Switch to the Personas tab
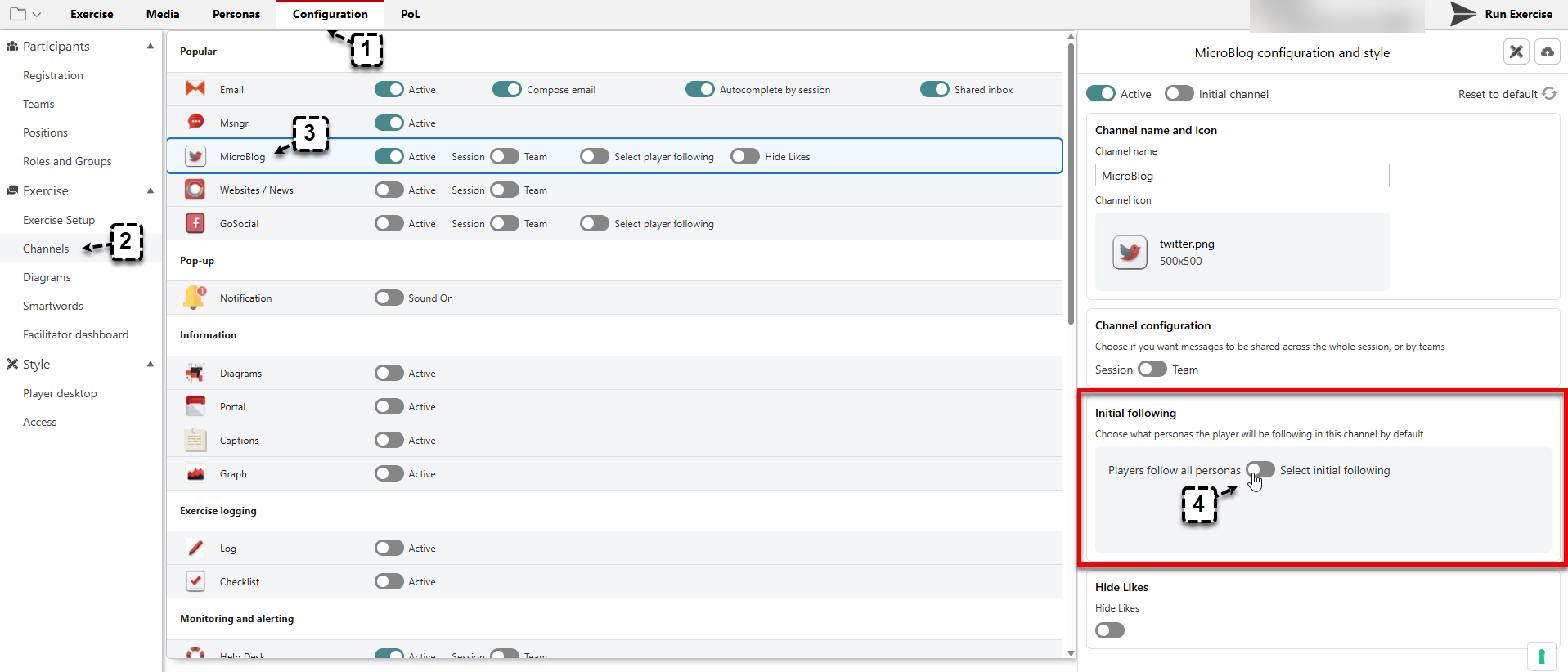Image resolution: width=1568 pixels, height=672 pixels. (x=236, y=14)
